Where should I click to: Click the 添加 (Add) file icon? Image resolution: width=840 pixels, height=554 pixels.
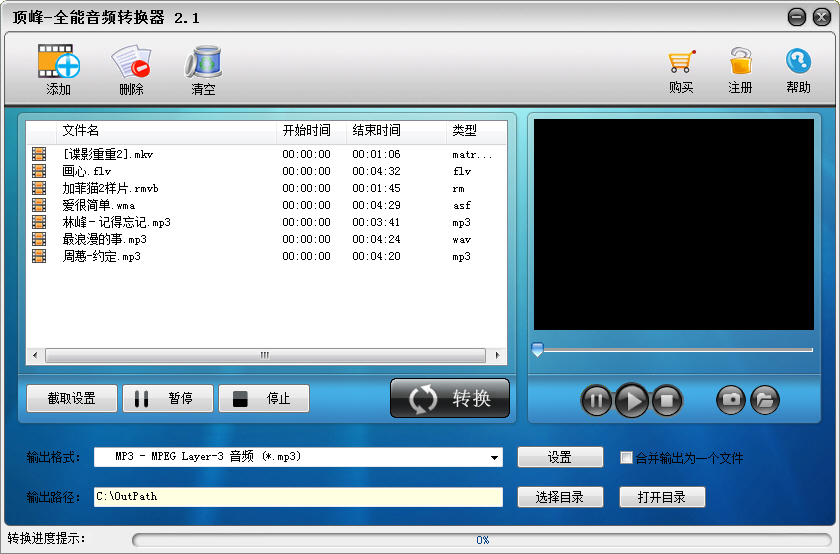58,63
